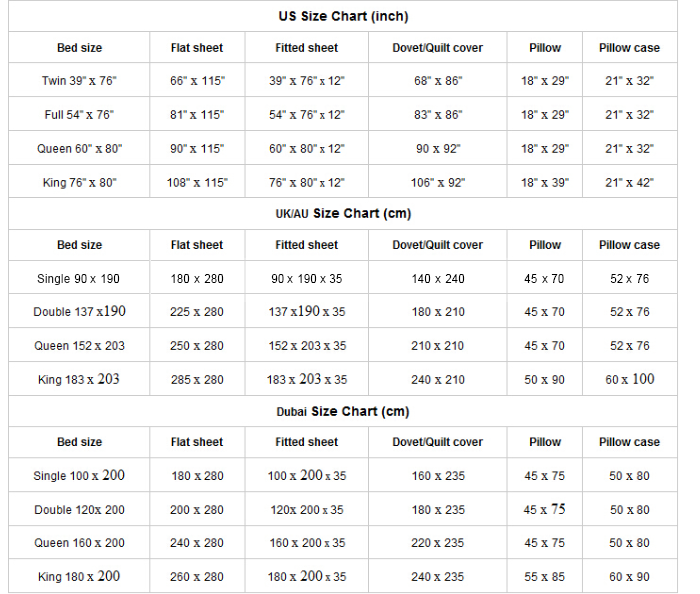The height and width of the screenshot is (594, 700).
Task: Select the 60 x 100 pillow case cell
Action: tap(629, 380)
